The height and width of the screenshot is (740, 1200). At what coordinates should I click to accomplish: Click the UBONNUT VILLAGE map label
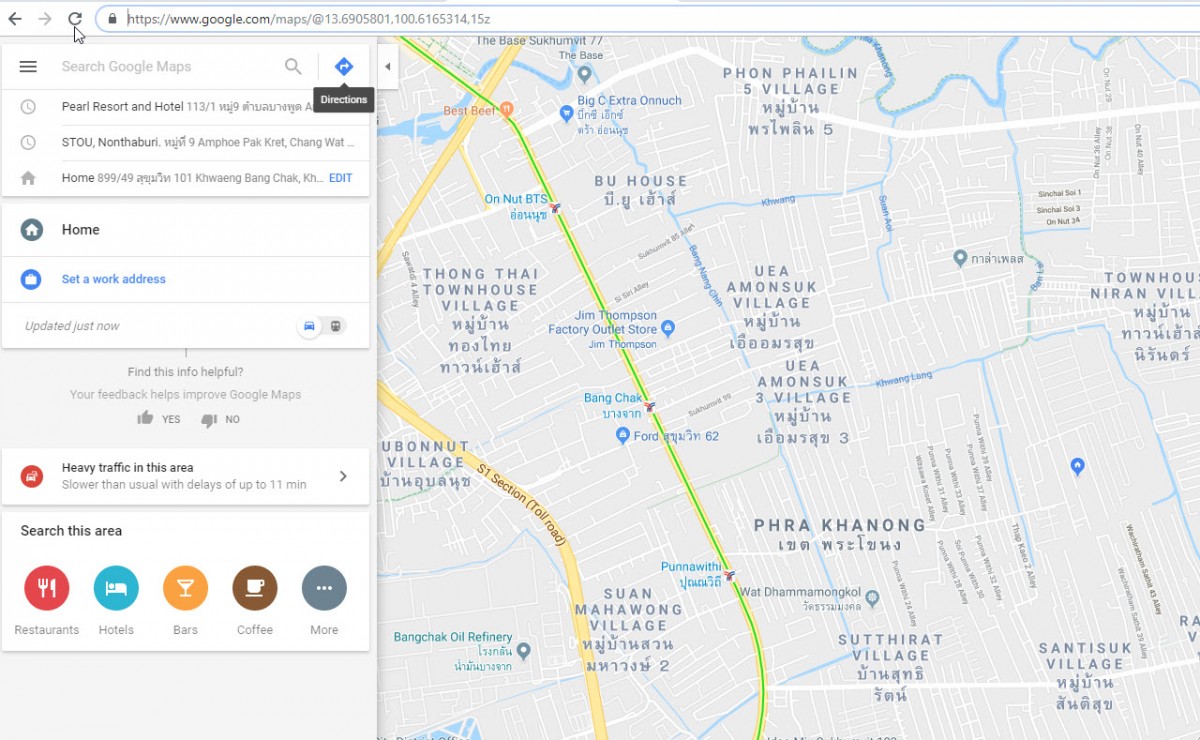pos(425,454)
